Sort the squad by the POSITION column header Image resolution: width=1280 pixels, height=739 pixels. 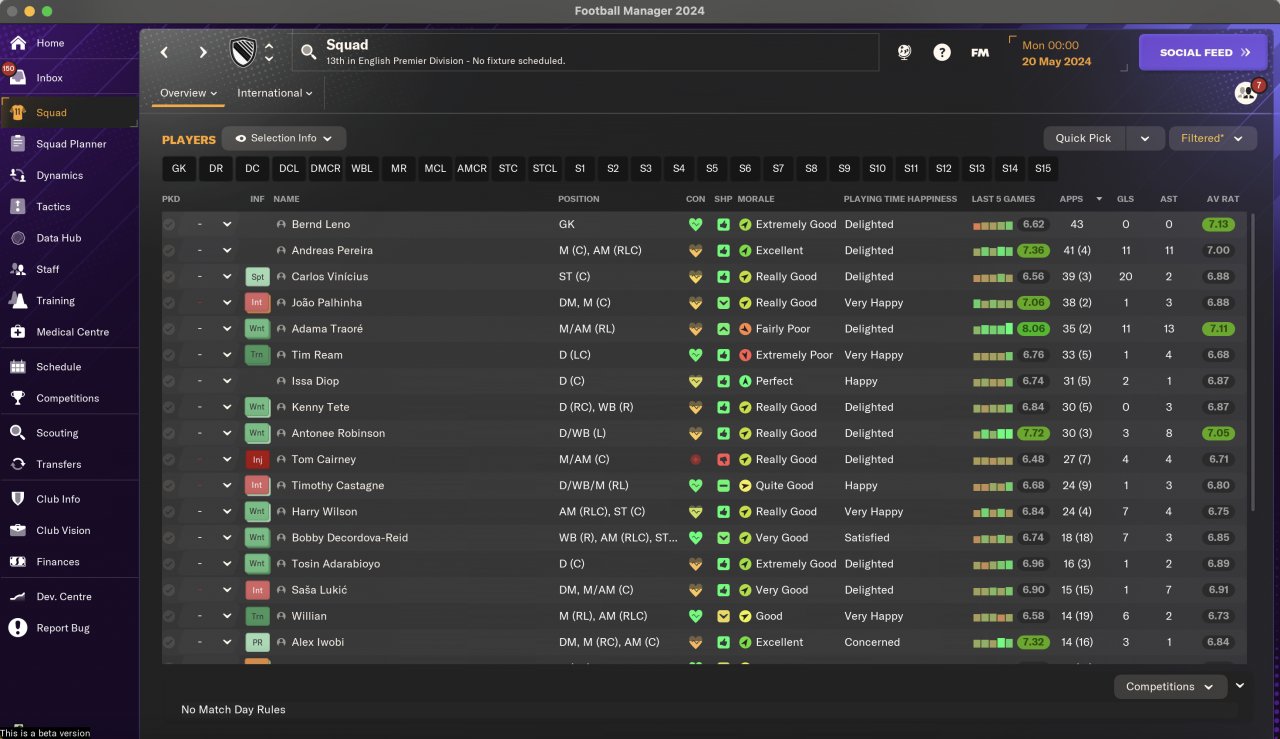[x=579, y=199]
